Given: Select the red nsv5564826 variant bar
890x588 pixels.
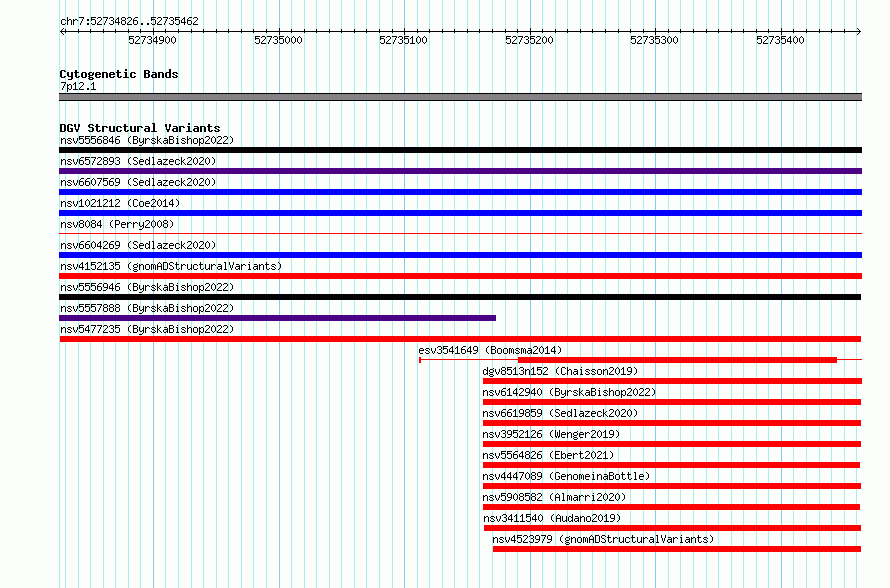Looking at the screenshot, I should coord(671,465).
